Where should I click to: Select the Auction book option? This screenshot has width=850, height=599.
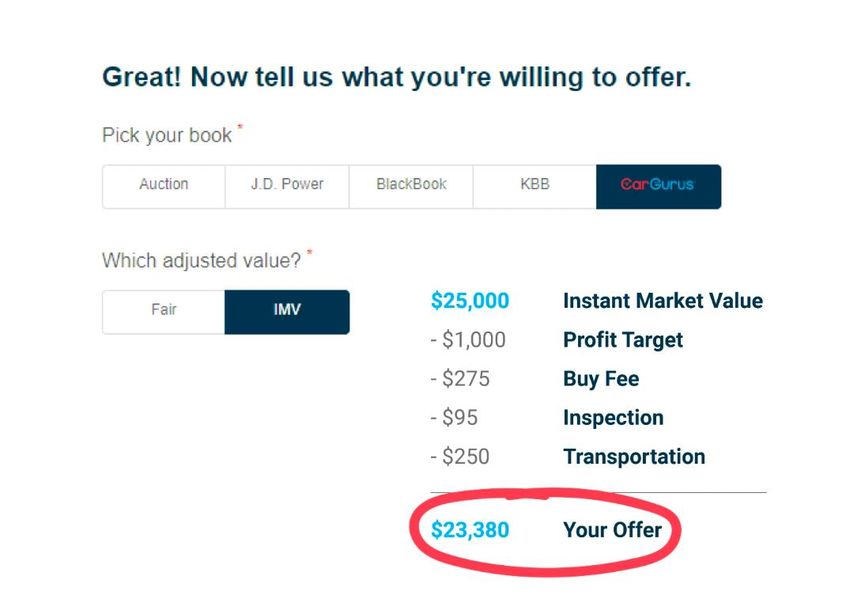(164, 186)
